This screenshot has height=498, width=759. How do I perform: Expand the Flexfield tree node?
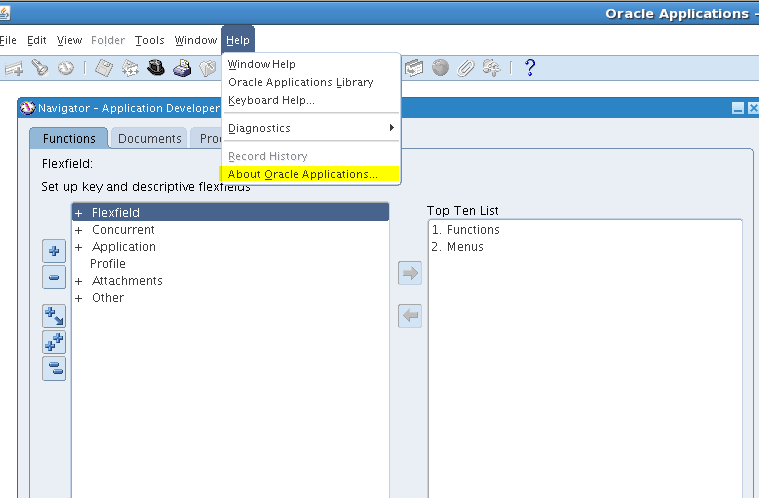tap(79, 213)
